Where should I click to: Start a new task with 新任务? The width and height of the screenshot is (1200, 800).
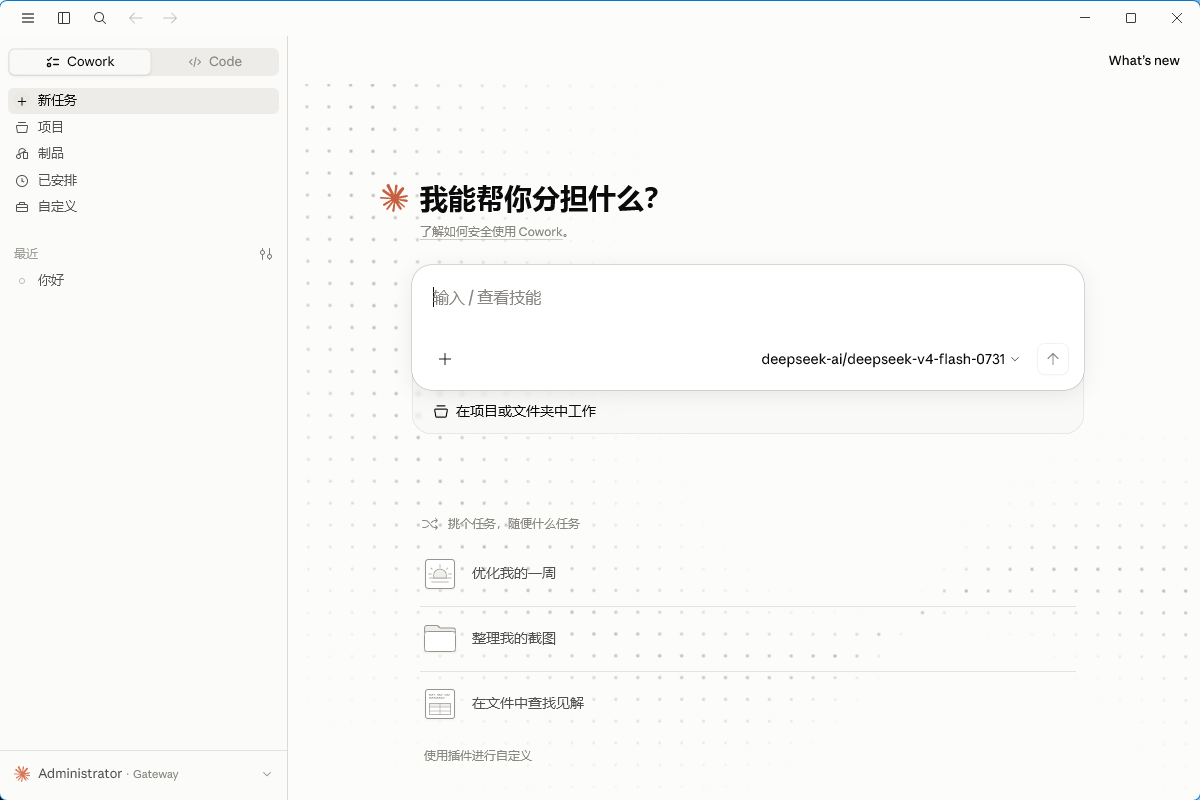pyautogui.click(x=143, y=101)
